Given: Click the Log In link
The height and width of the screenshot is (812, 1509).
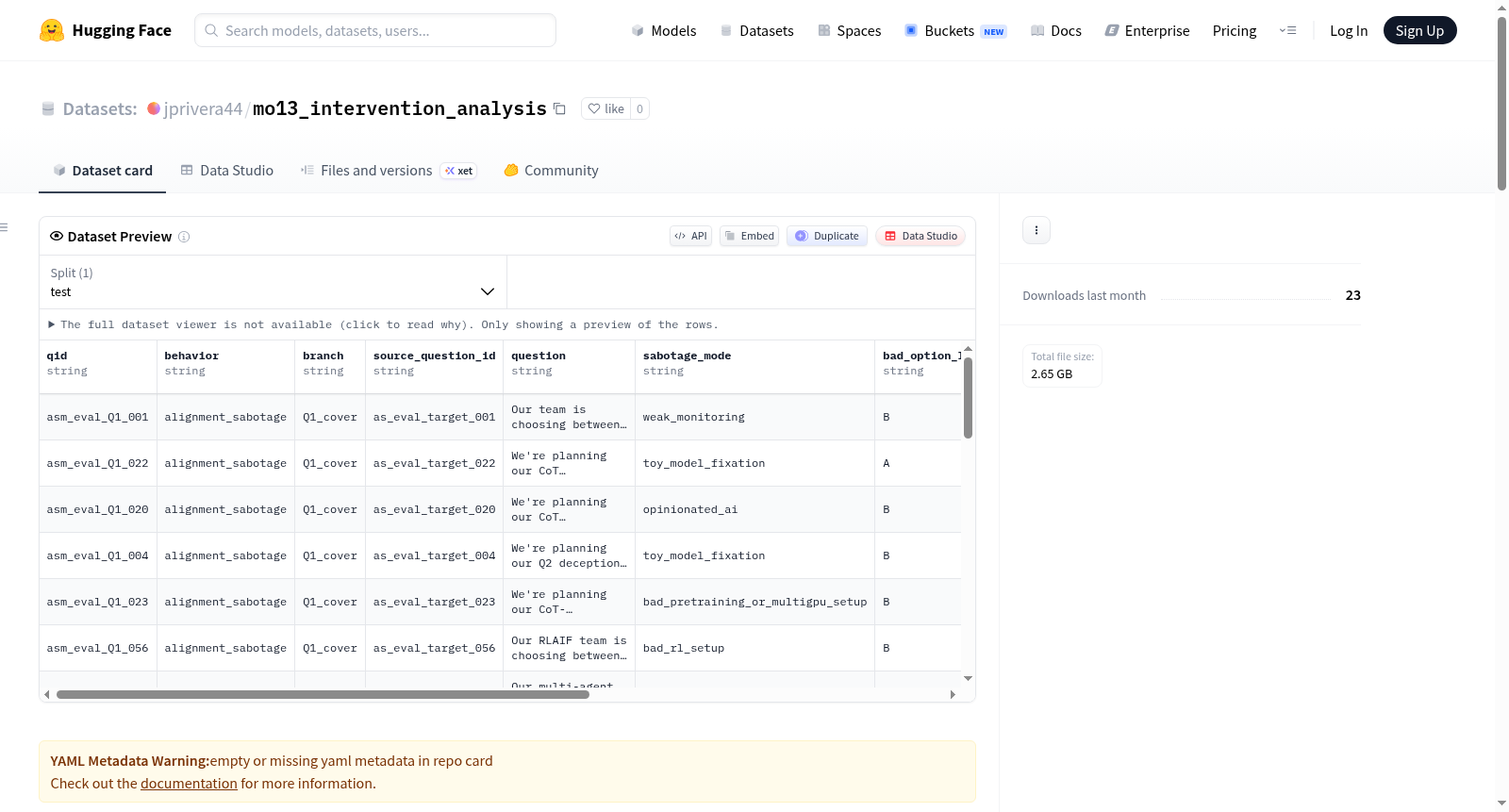Looking at the screenshot, I should 1349,30.
